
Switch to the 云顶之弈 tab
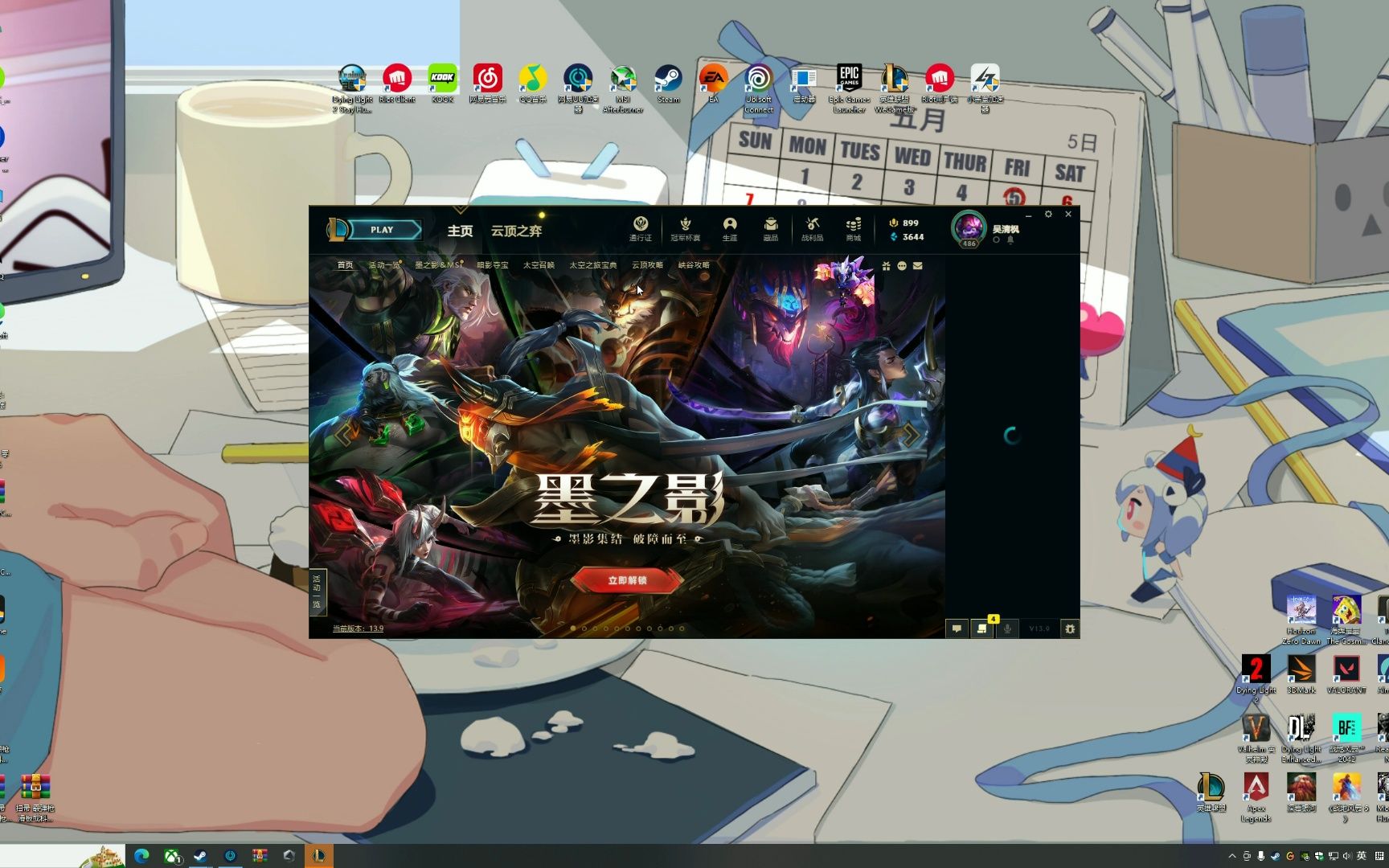pyautogui.click(x=516, y=231)
